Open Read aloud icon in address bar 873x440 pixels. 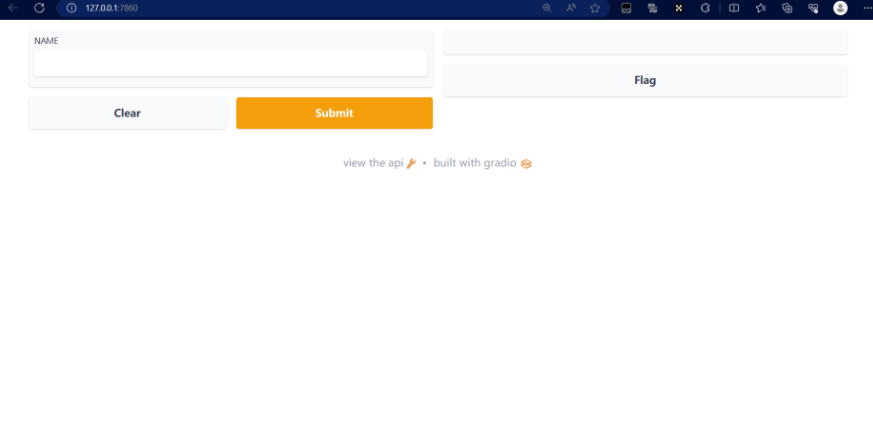click(x=571, y=8)
